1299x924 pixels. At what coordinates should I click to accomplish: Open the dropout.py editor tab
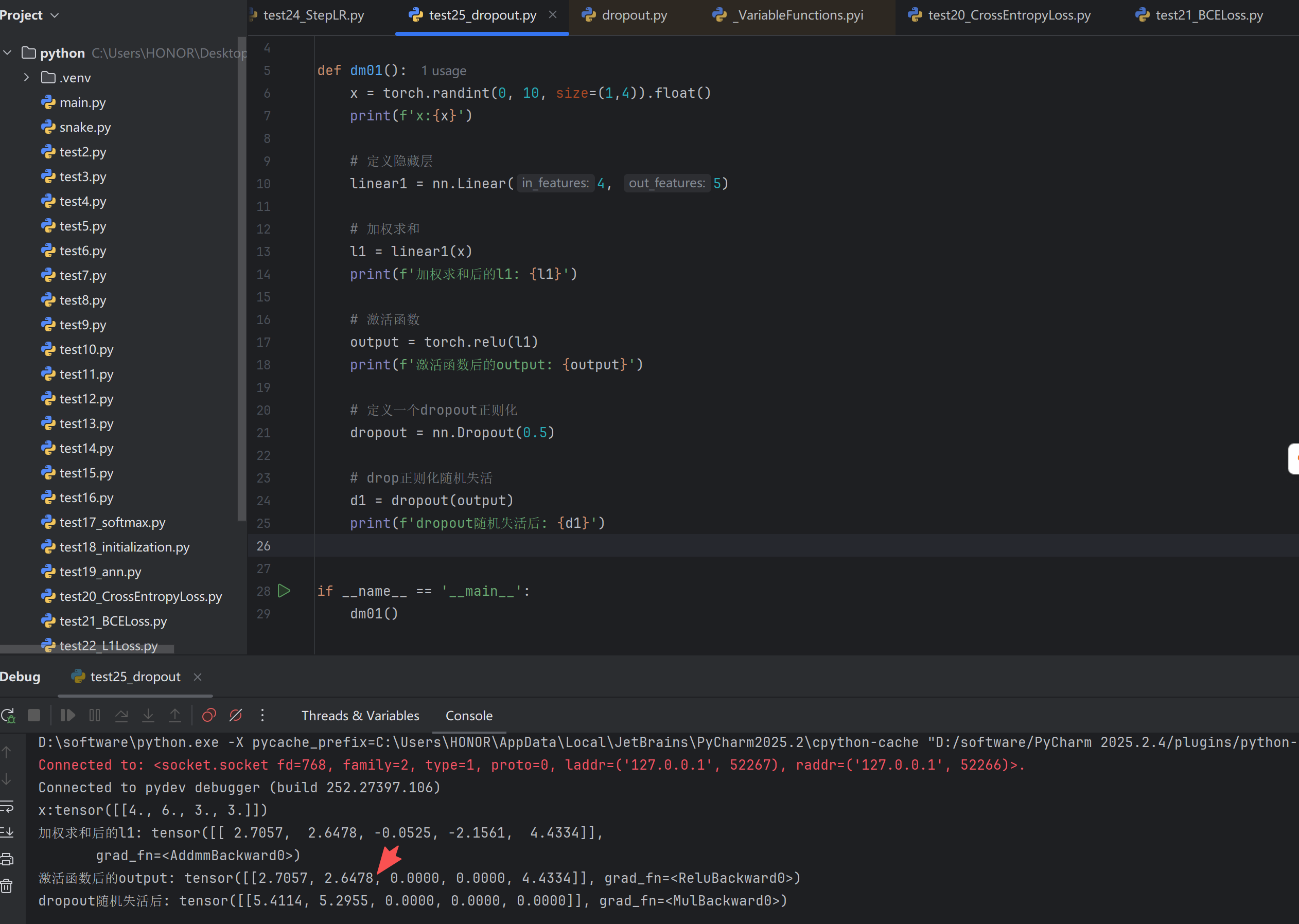coord(634,15)
